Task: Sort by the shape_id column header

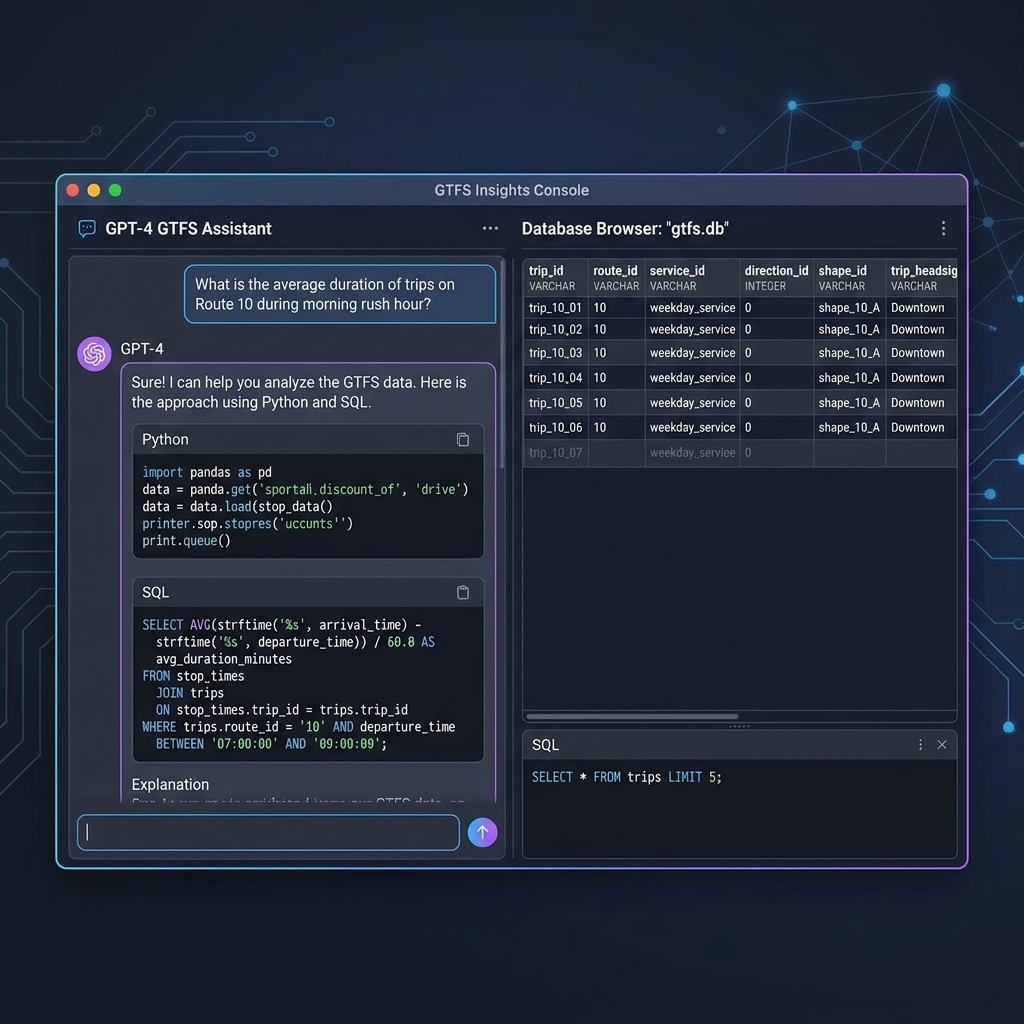Action: coord(849,278)
